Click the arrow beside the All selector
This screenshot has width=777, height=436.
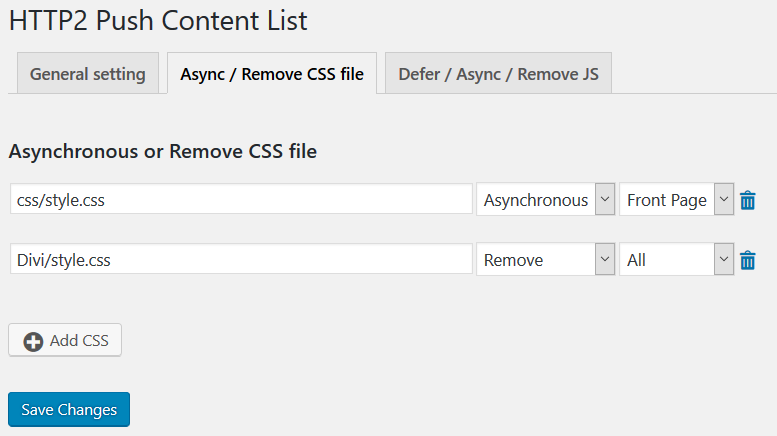coord(725,260)
